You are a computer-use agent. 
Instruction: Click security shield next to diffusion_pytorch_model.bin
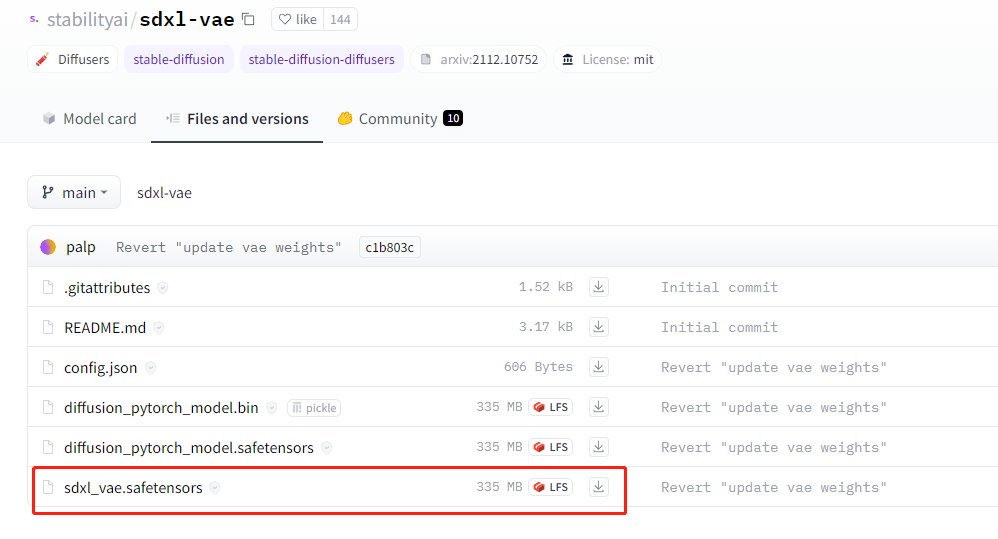[272, 408]
